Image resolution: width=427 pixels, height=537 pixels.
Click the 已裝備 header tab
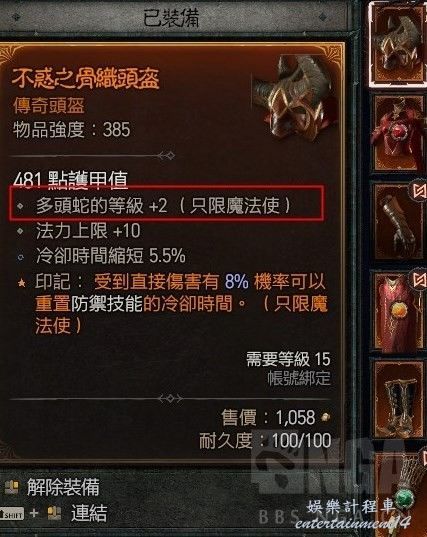click(x=171, y=17)
